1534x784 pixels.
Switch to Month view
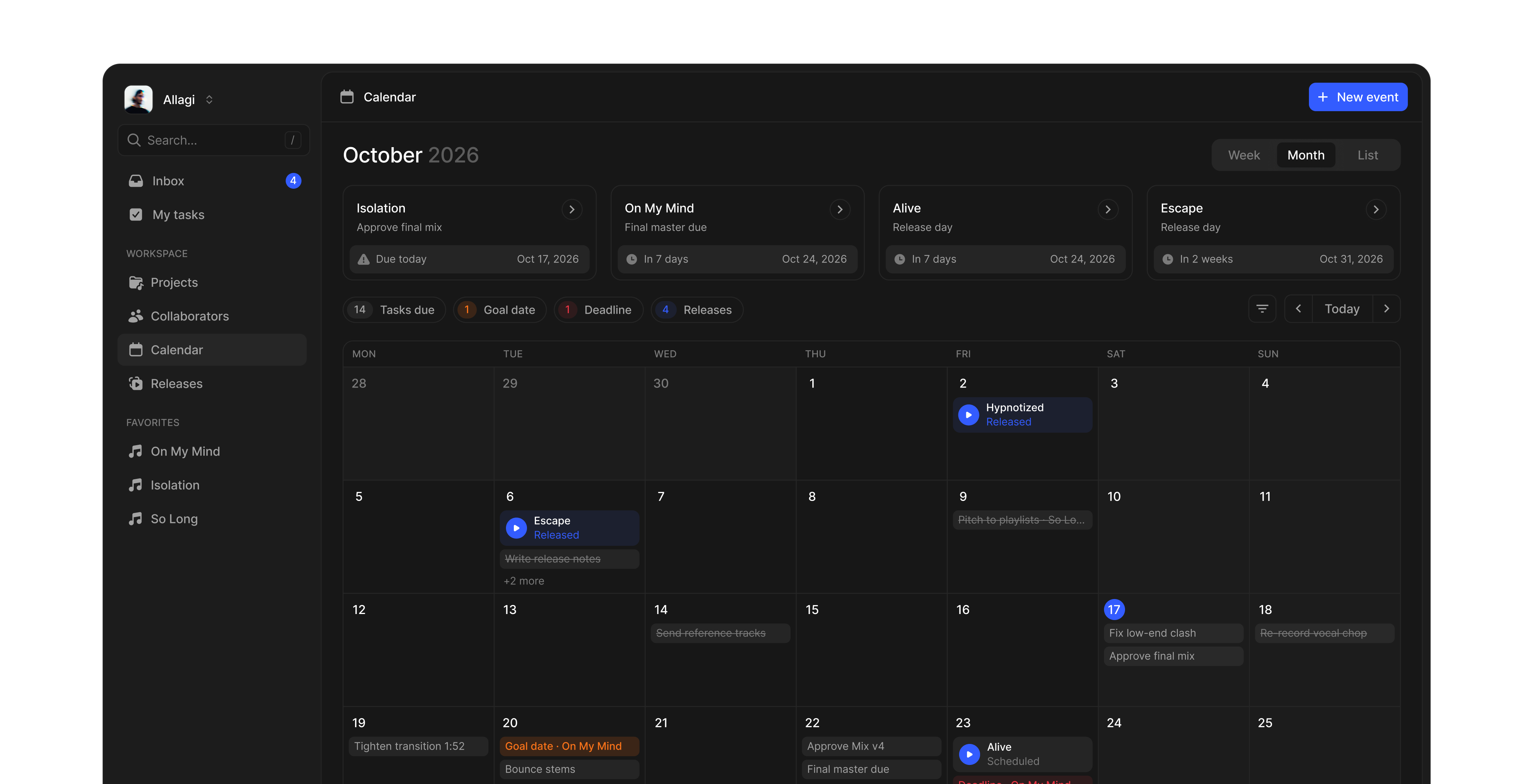(1305, 155)
